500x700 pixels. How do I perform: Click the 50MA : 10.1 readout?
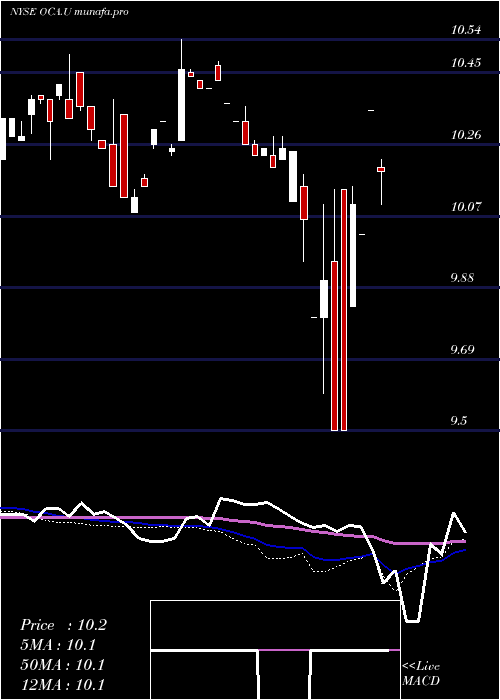point(62,665)
